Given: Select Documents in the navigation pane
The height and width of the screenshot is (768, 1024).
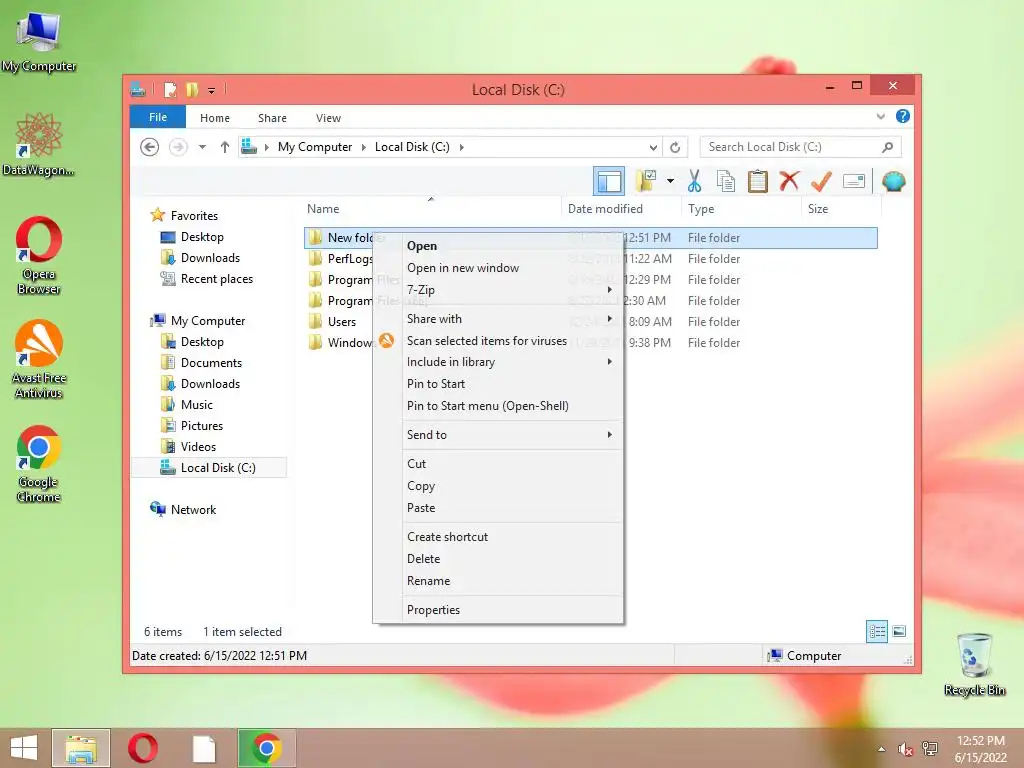Looking at the screenshot, I should point(211,362).
